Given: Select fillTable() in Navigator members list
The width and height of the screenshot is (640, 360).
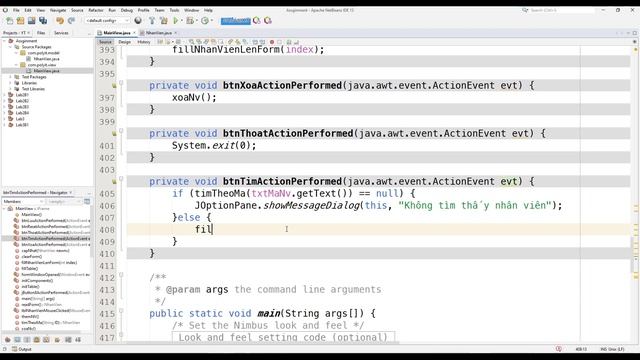Looking at the screenshot, I should pos(29,269).
